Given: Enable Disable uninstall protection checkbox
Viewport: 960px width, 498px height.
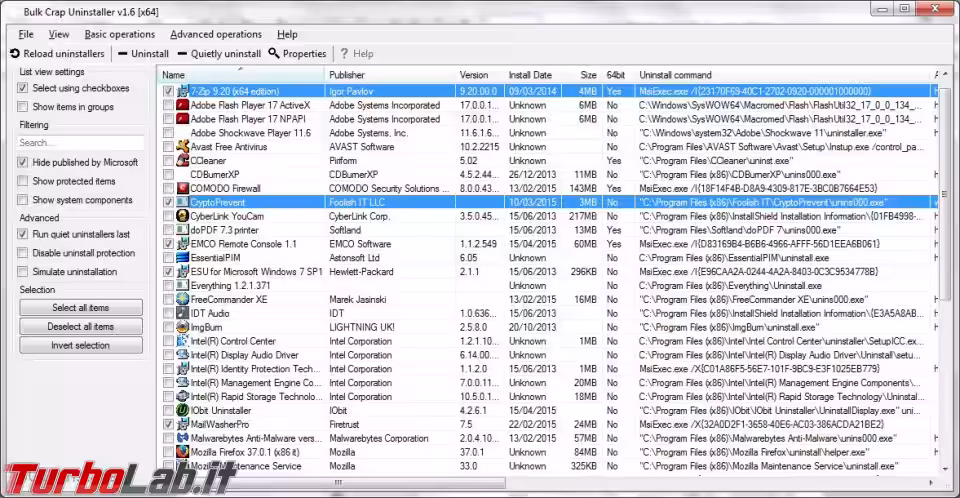Looking at the screenshot, I should click(x=23, y=253).
